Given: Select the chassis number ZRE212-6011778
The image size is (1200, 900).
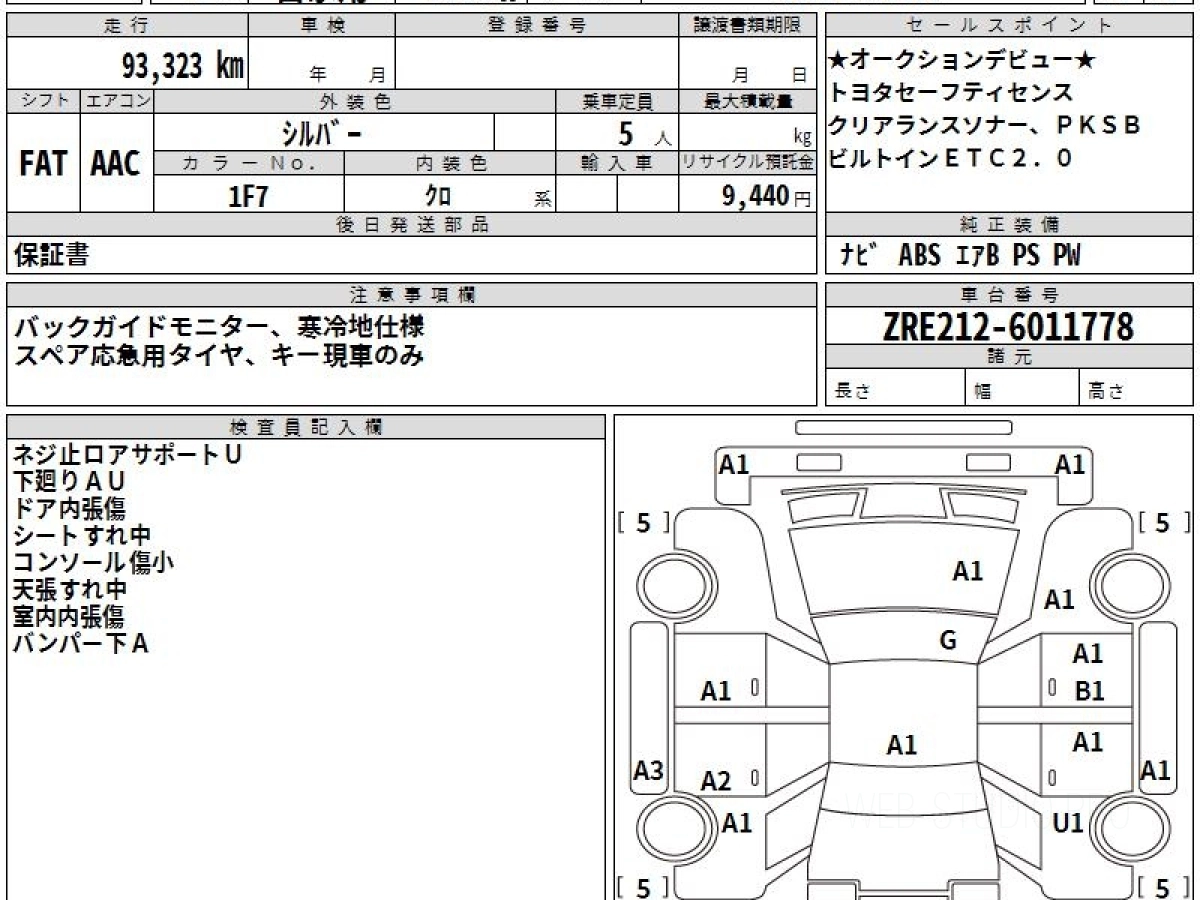Looking at the screenshot, I should (1008, 327).
